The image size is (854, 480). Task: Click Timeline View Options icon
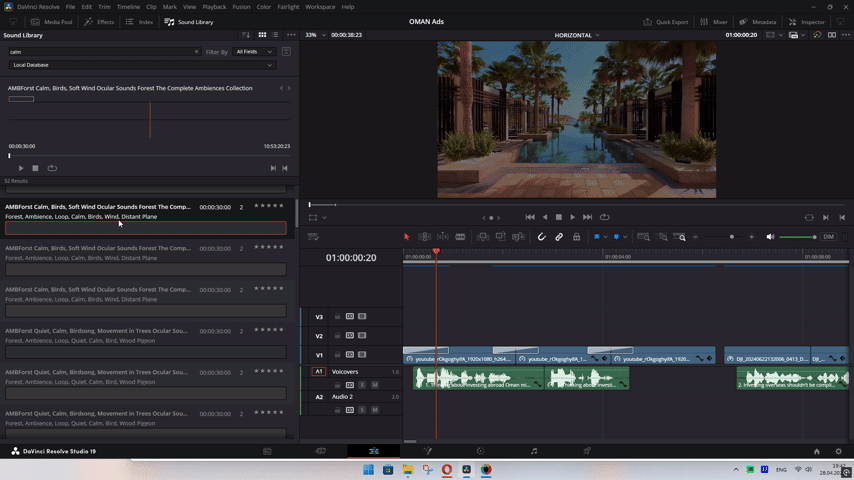(x=313, y=237)
